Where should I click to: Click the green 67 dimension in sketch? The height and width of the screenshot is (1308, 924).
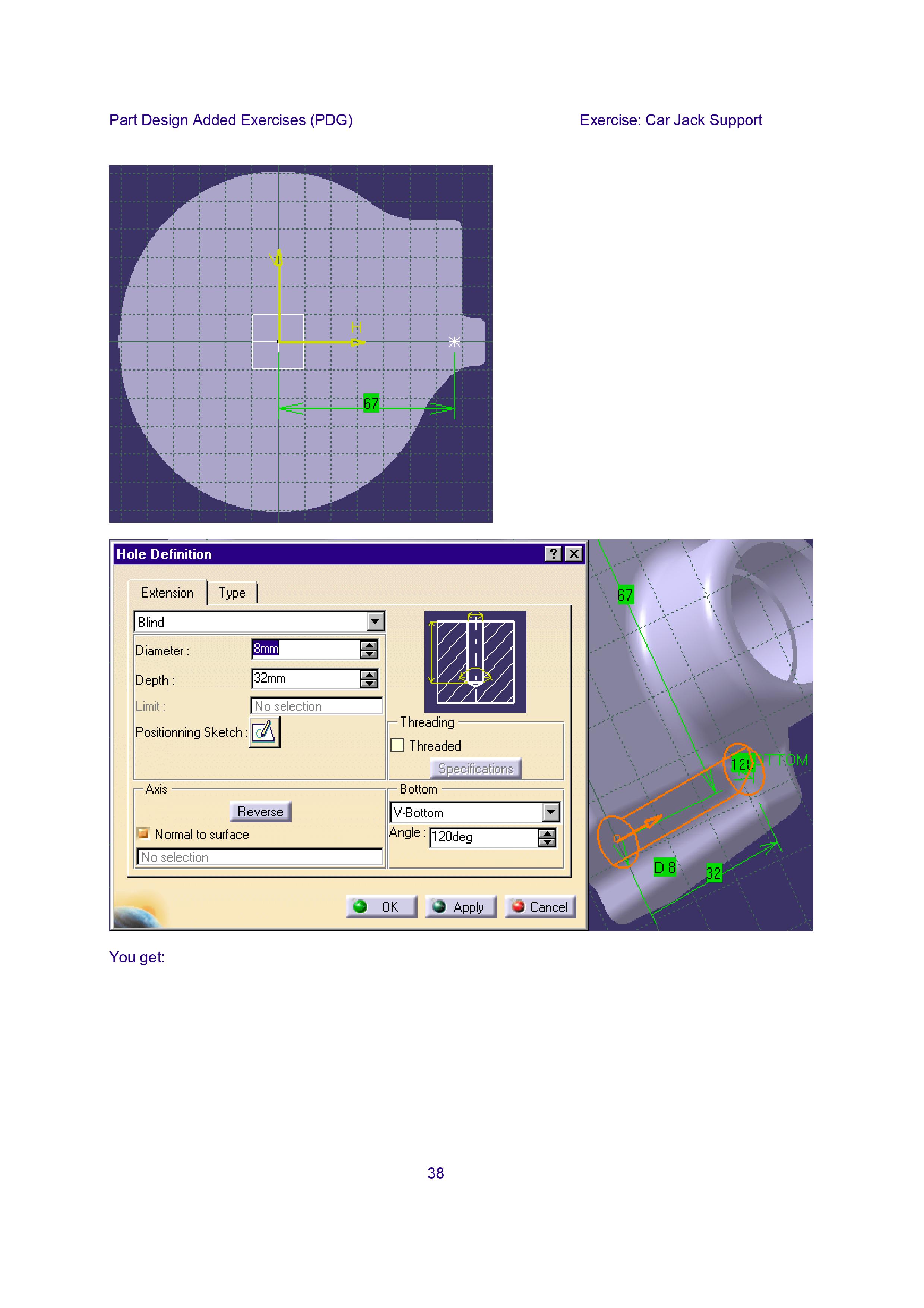pos(371,403)
